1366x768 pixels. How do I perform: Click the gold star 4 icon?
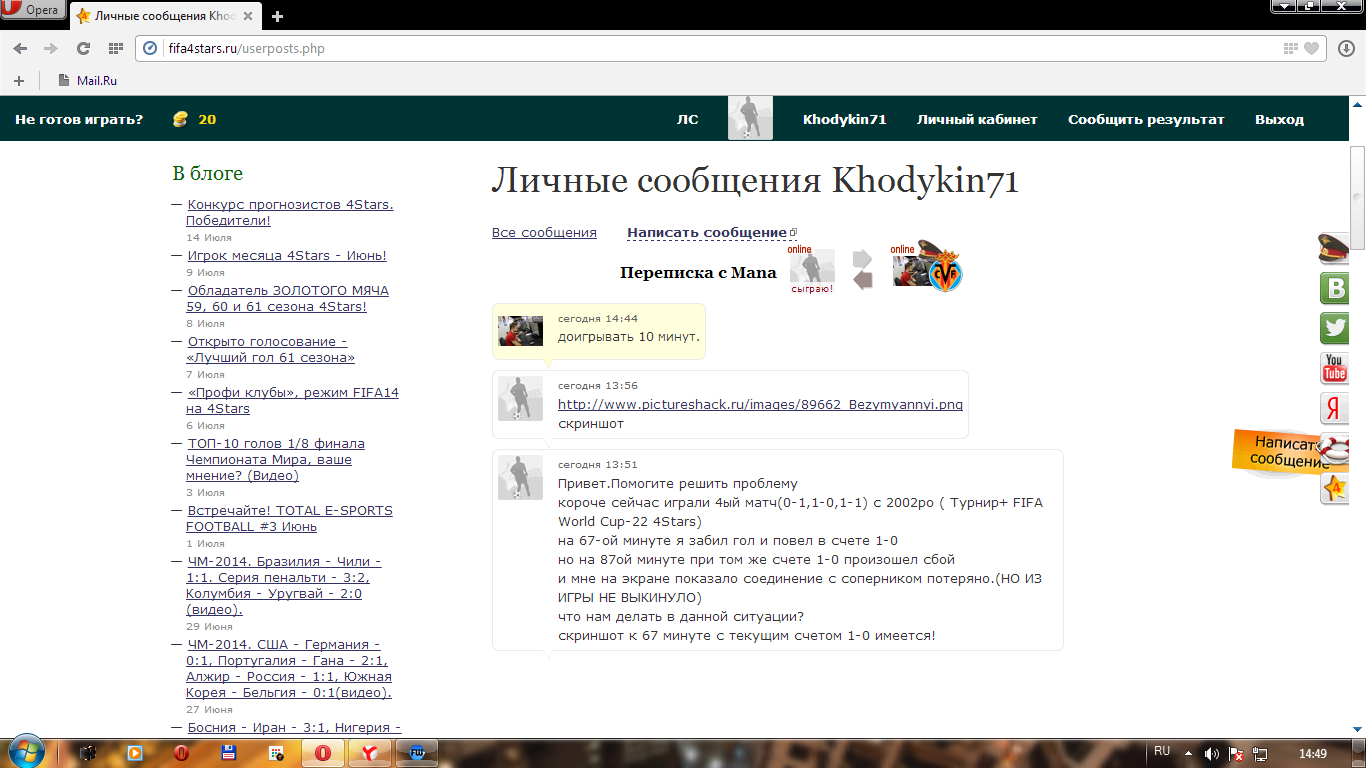pos(1334,489)
